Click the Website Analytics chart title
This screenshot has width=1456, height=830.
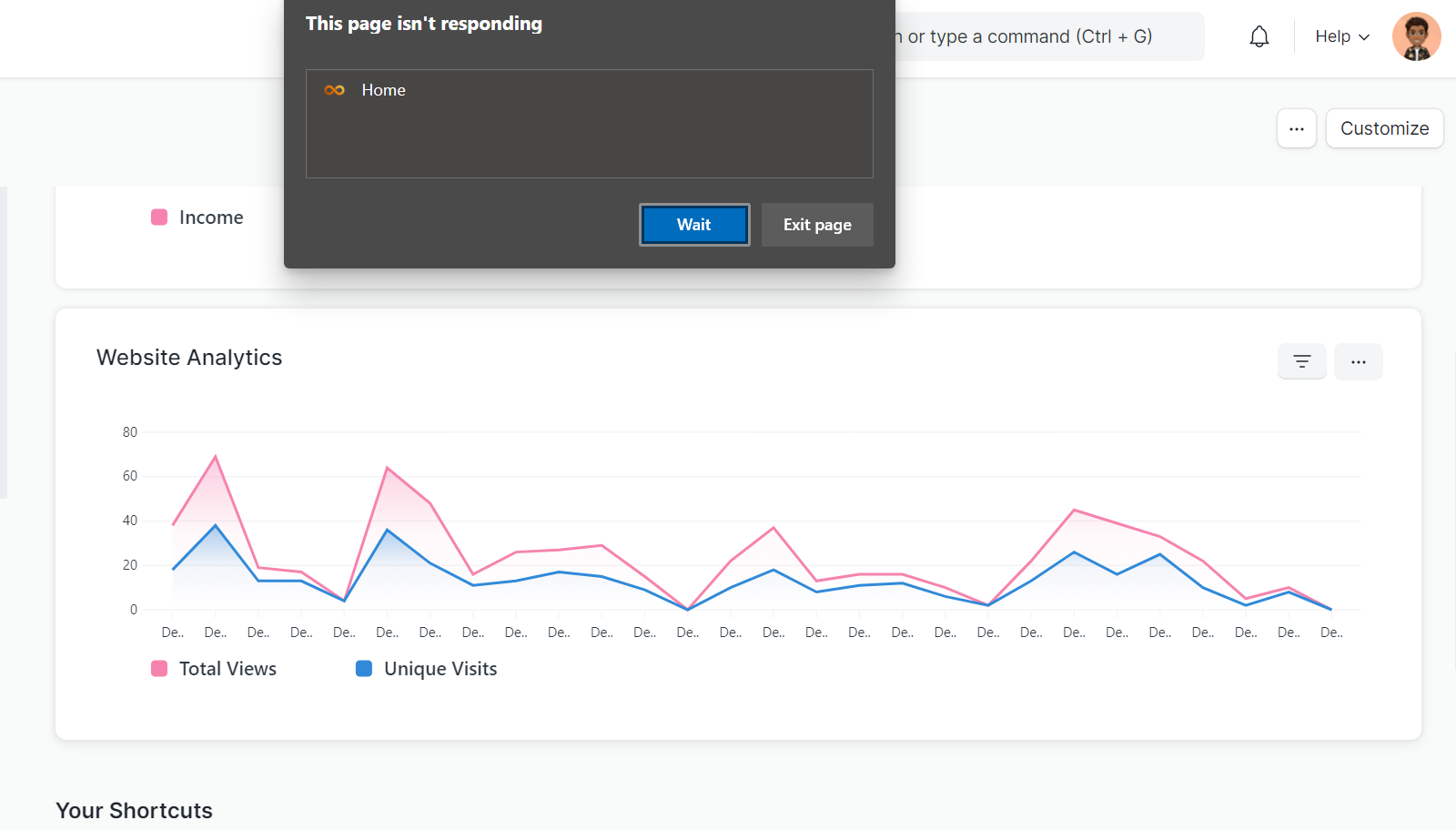pos(189,358)
